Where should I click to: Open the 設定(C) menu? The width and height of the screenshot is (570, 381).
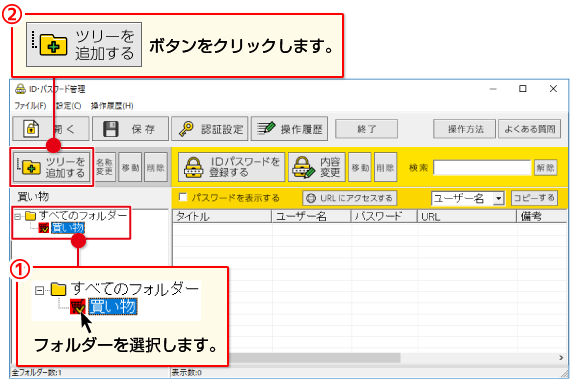pos(68,106)
